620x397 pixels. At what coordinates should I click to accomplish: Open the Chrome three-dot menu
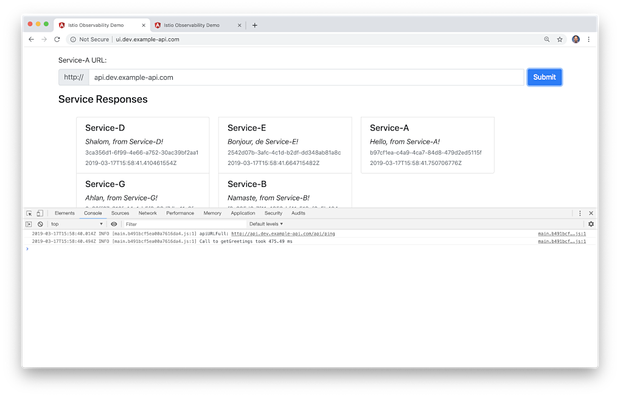588,39
